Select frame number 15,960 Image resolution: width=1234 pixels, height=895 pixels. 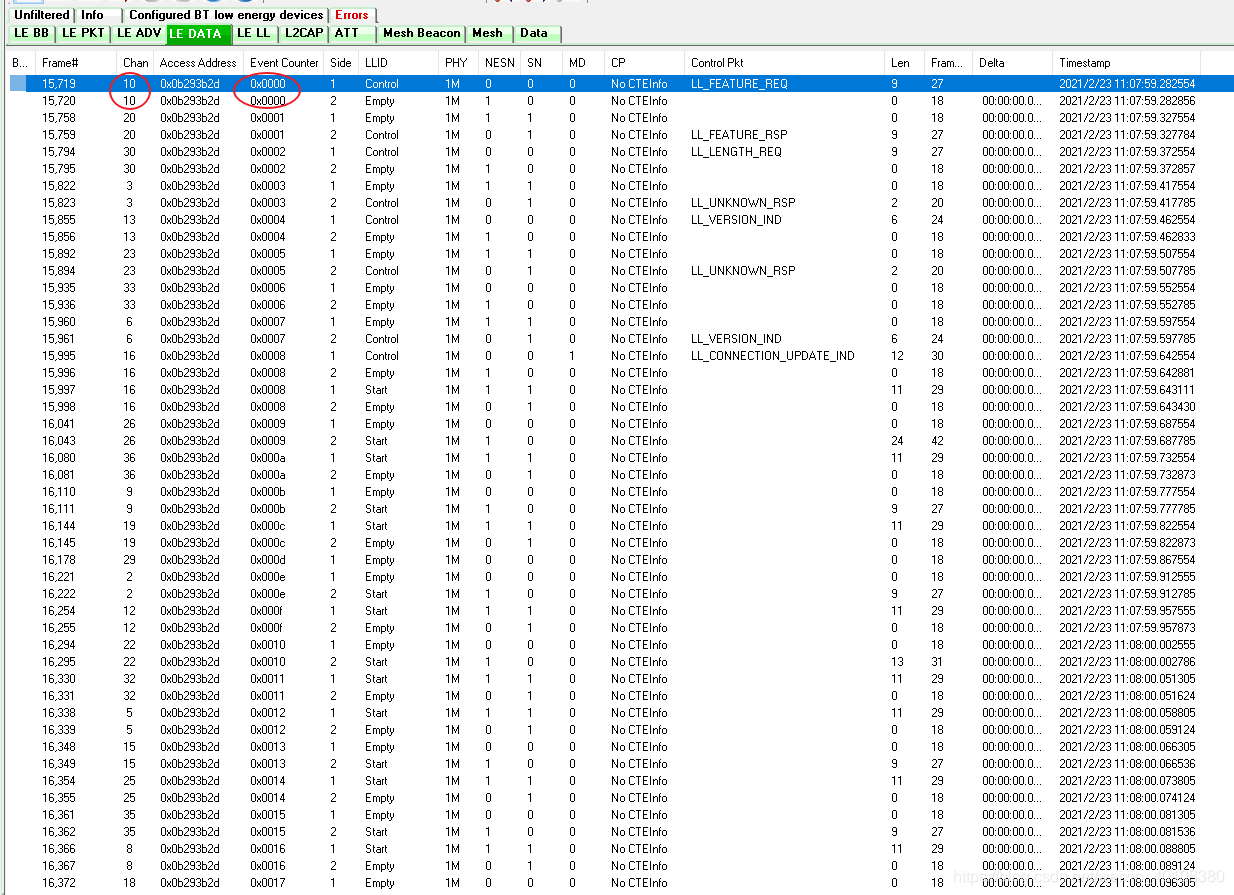pyautogui.click(x=58, y=322)
